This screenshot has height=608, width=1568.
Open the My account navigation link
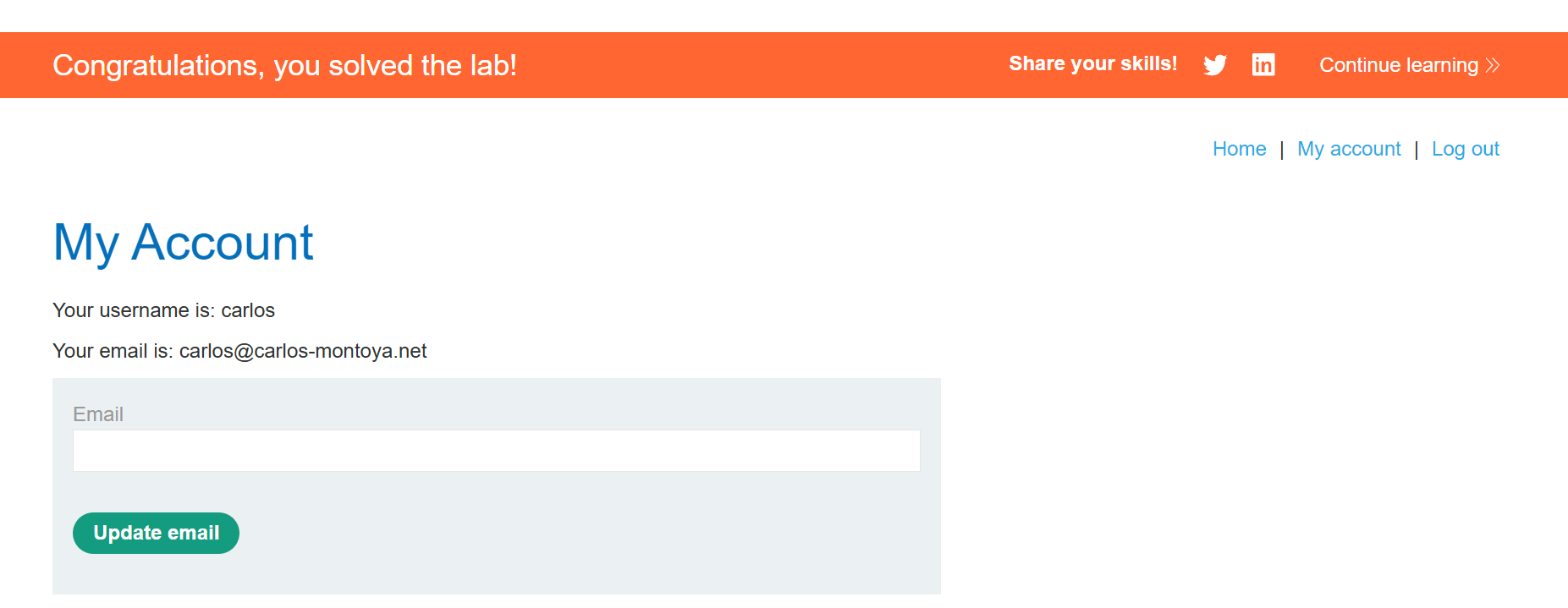pyautogui.click(x=1349, y=149)
